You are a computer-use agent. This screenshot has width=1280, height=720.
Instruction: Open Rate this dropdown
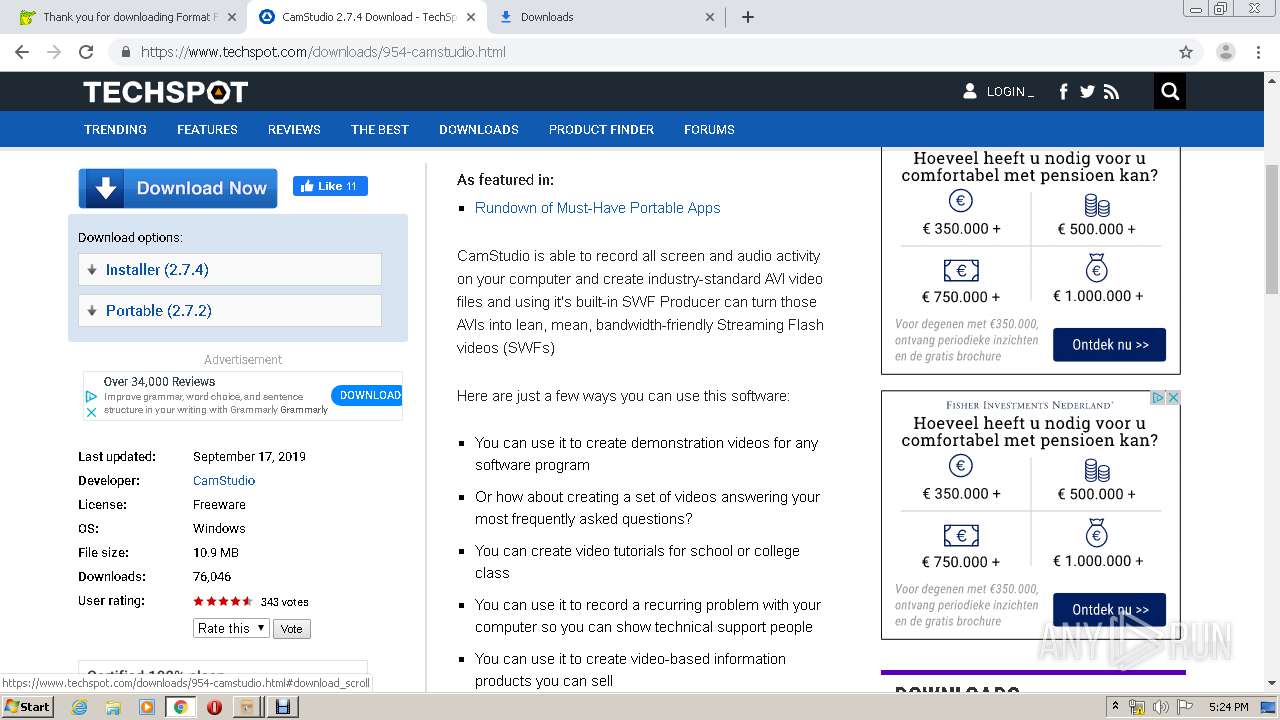[231, 628]
